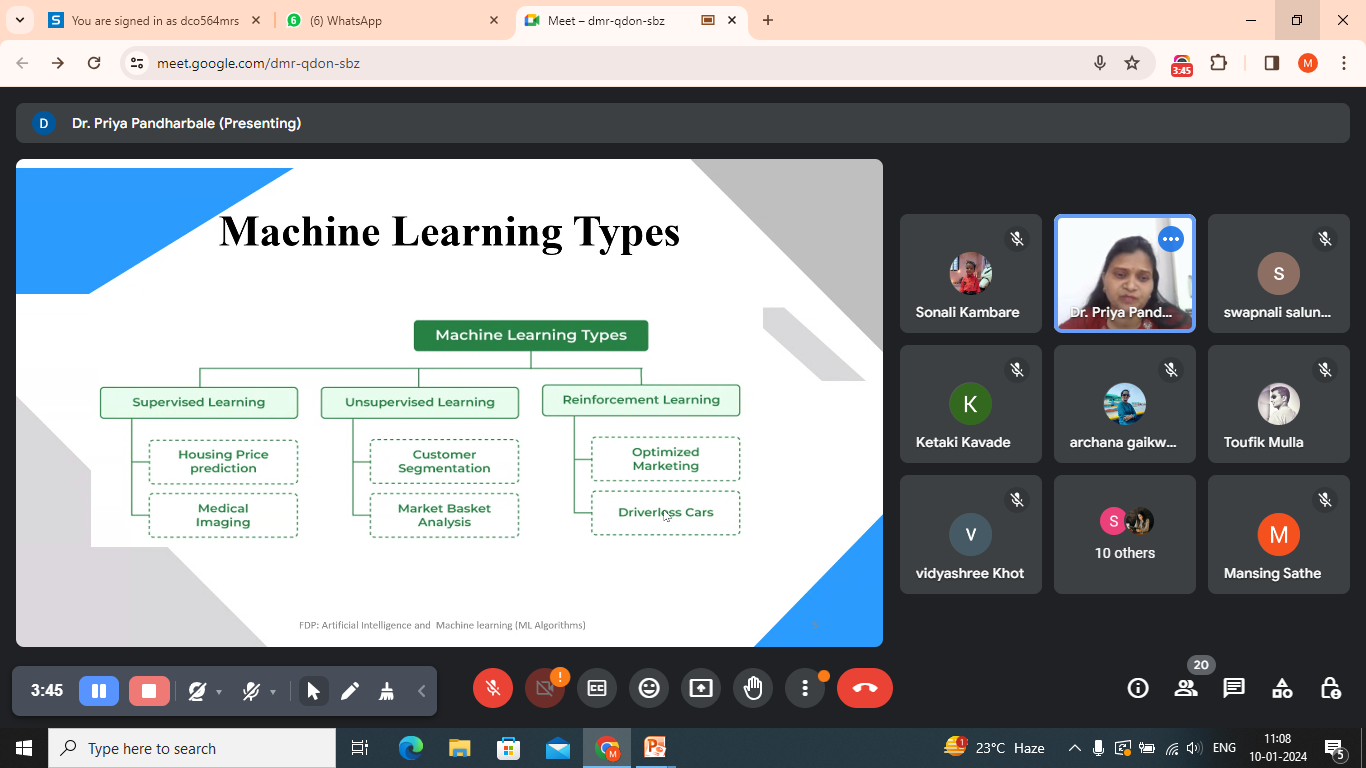Toggle the camera in Meet
Image resolution: width=1366 pixels, height=768 pixels.
coord(545,688)
